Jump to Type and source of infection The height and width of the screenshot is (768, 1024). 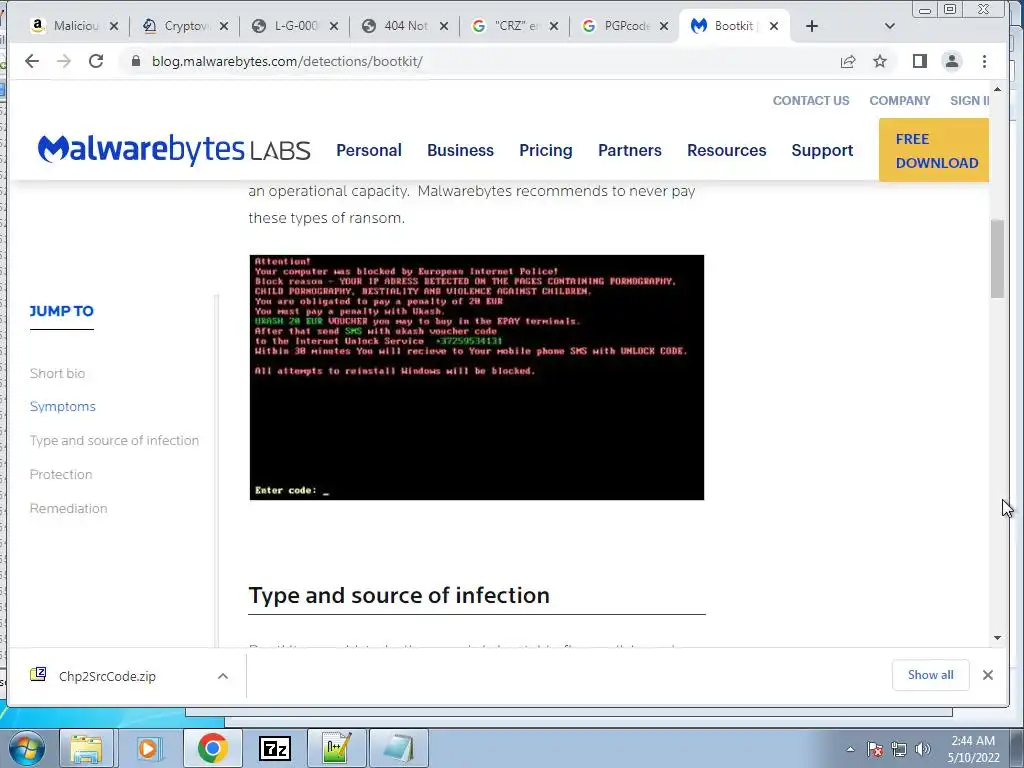(x=114, y=440)
